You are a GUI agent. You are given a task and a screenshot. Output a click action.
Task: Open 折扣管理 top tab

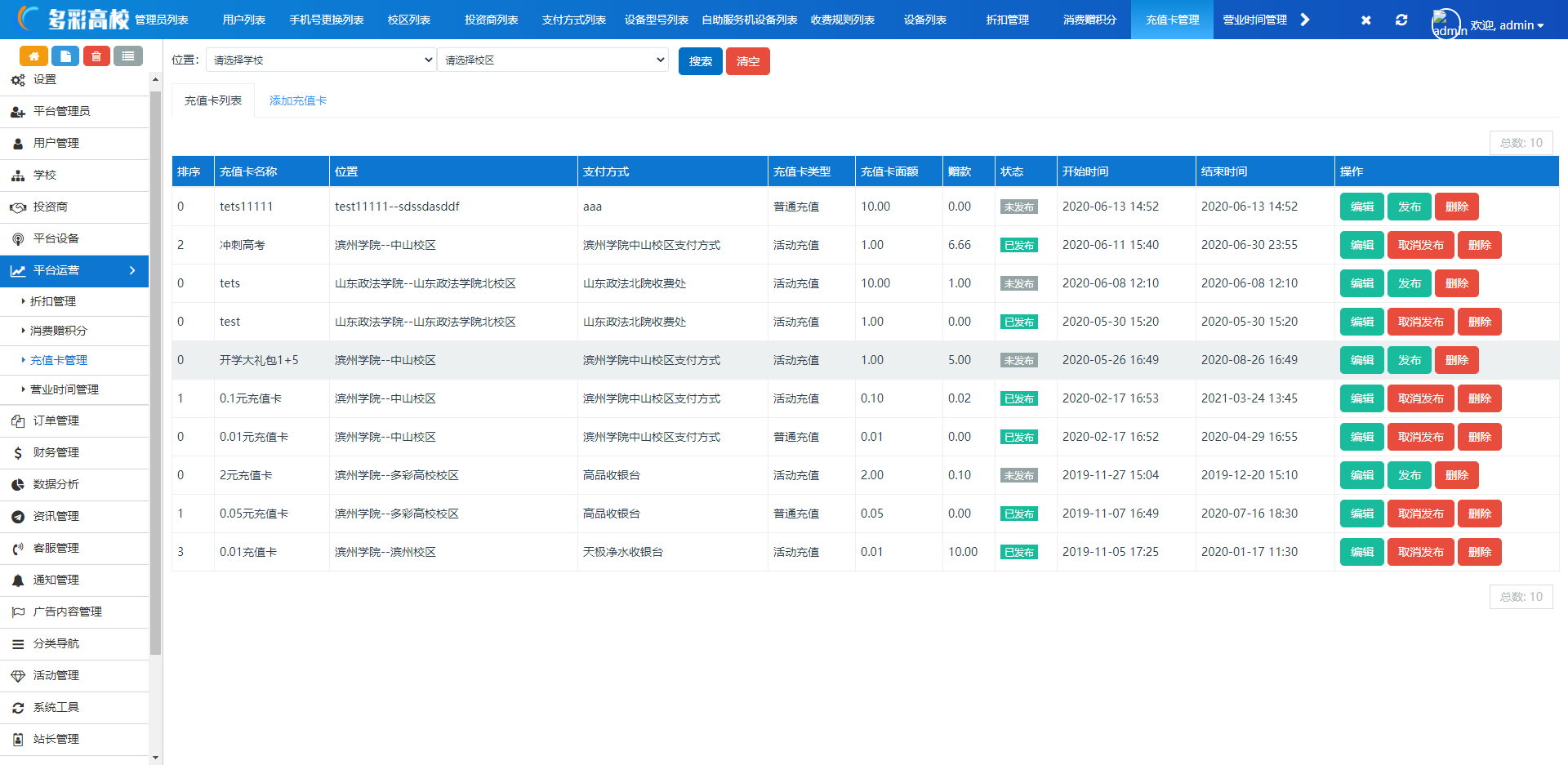pos(1008,20)
